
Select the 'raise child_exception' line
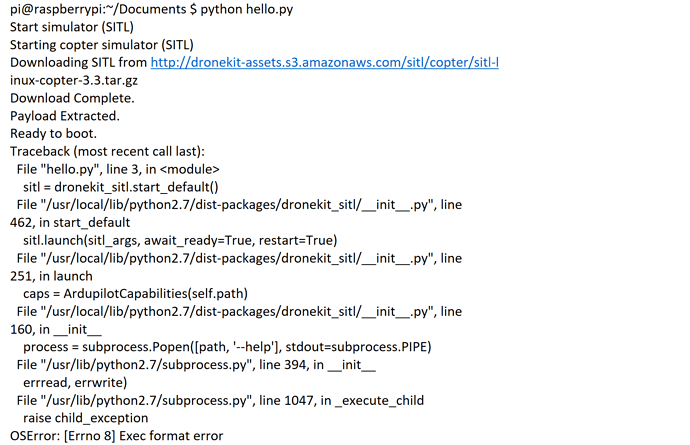[85, 418]
